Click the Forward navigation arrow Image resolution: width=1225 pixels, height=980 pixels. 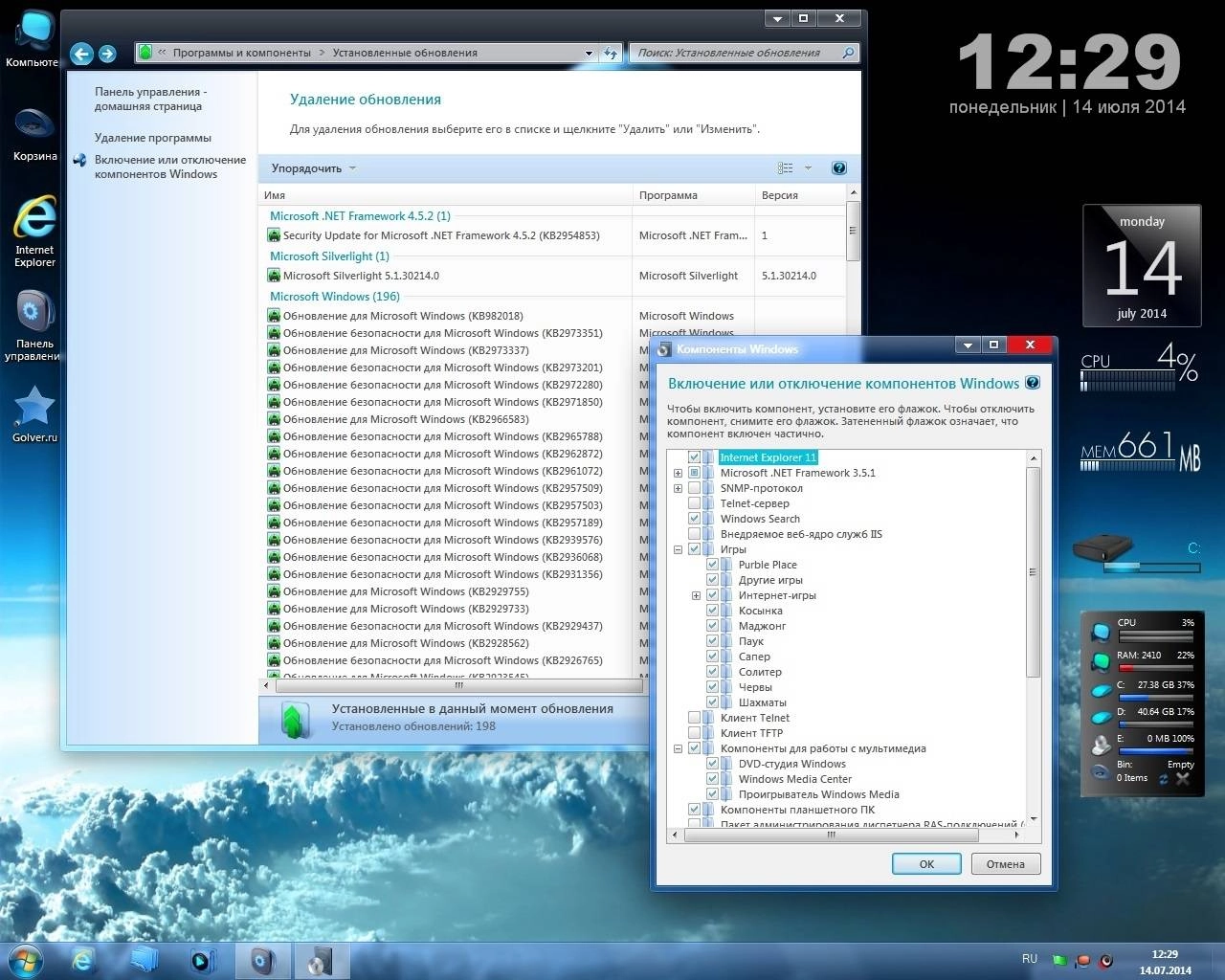point(107,54)
